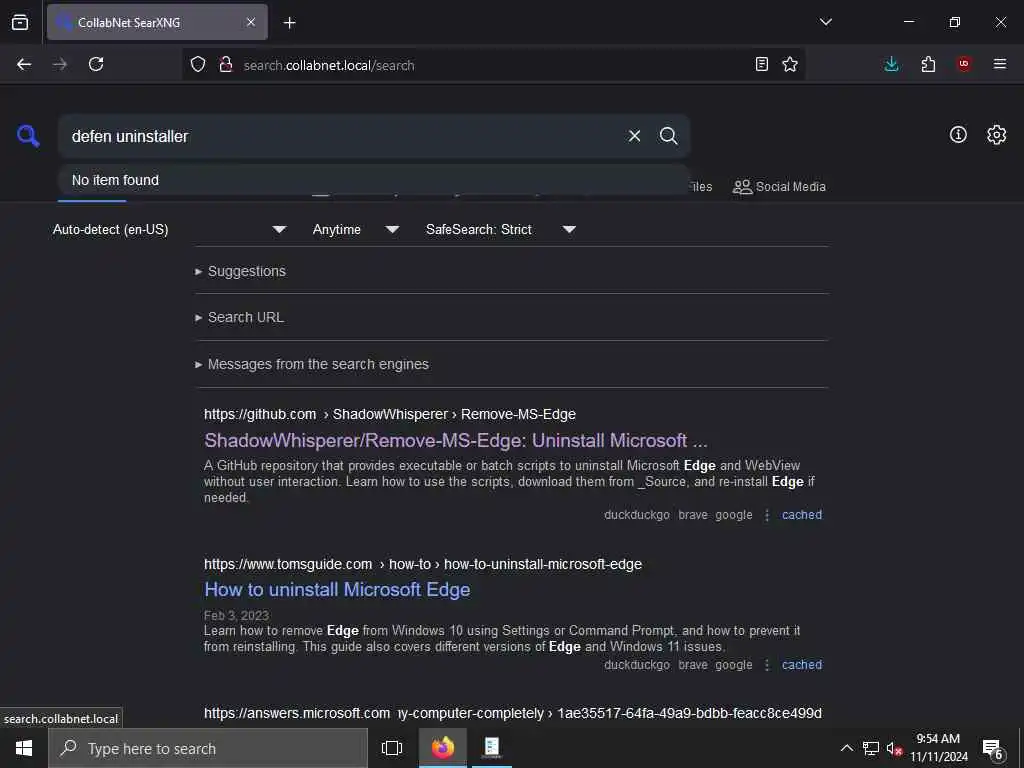
Task: Open network status tray icon
Action: tap(871, 748)
